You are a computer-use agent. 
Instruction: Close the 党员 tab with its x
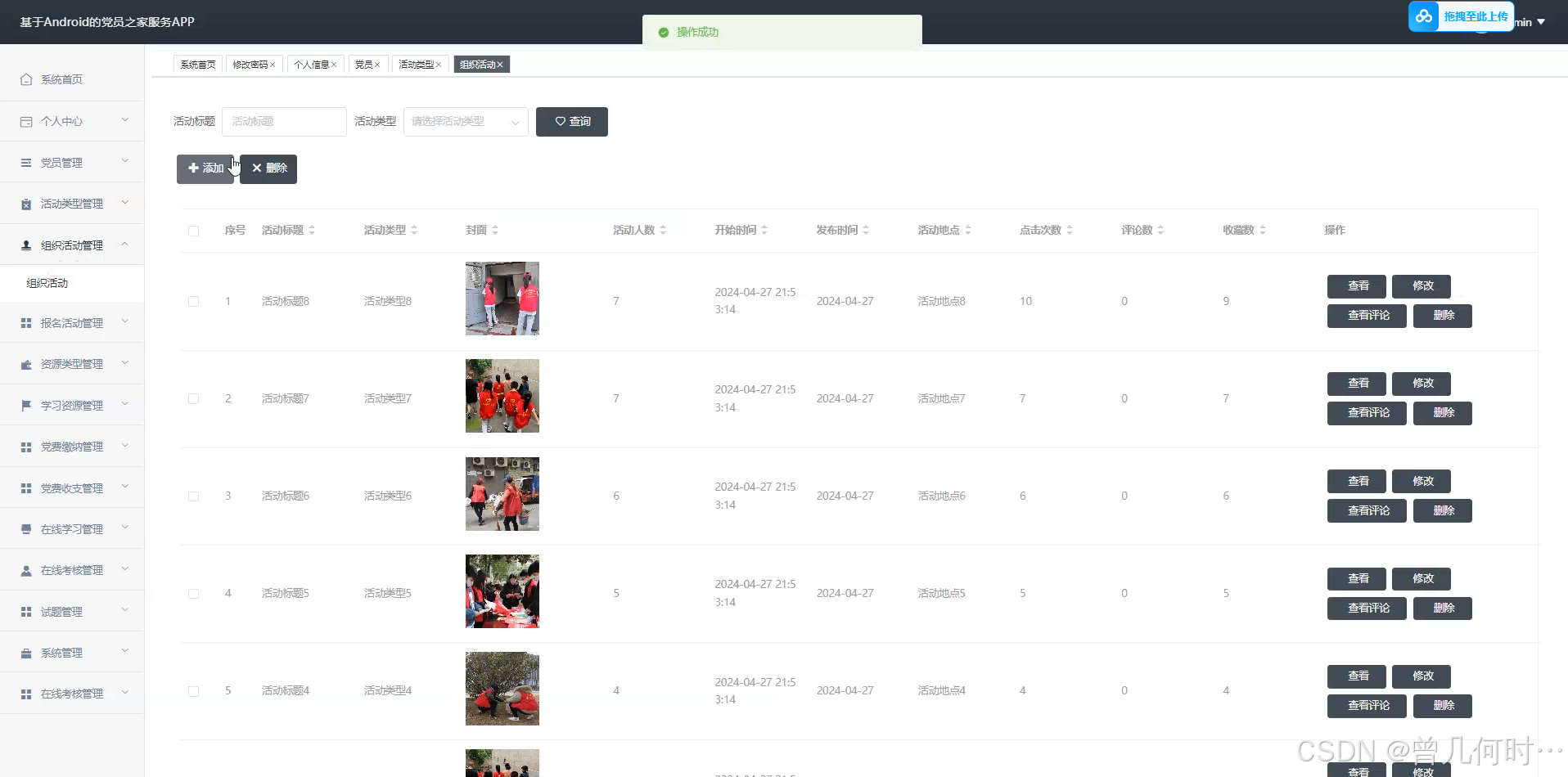377,65
